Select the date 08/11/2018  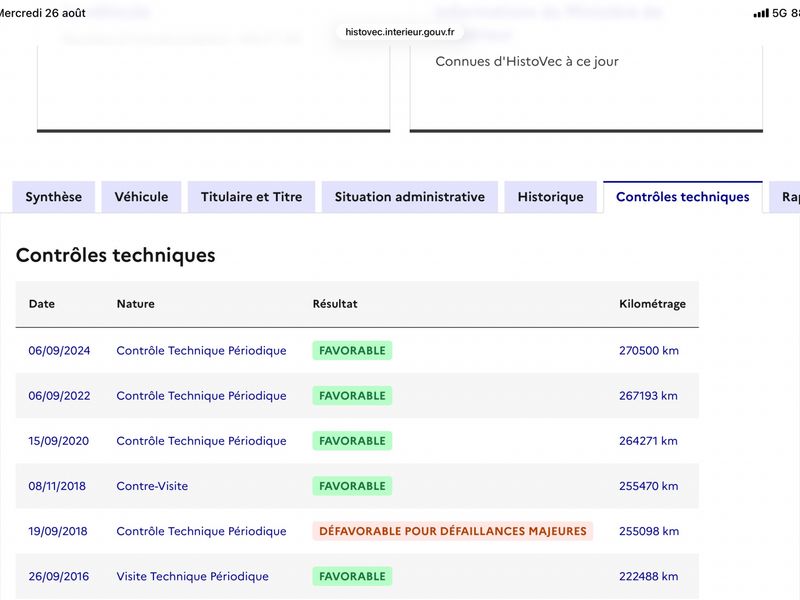[57, 486]
